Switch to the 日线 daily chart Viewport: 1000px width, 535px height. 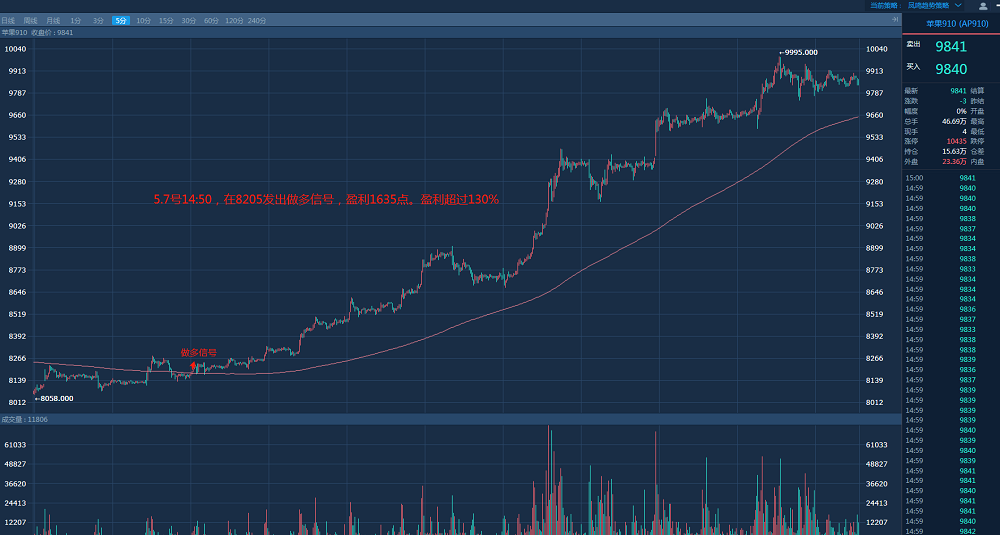9,20
